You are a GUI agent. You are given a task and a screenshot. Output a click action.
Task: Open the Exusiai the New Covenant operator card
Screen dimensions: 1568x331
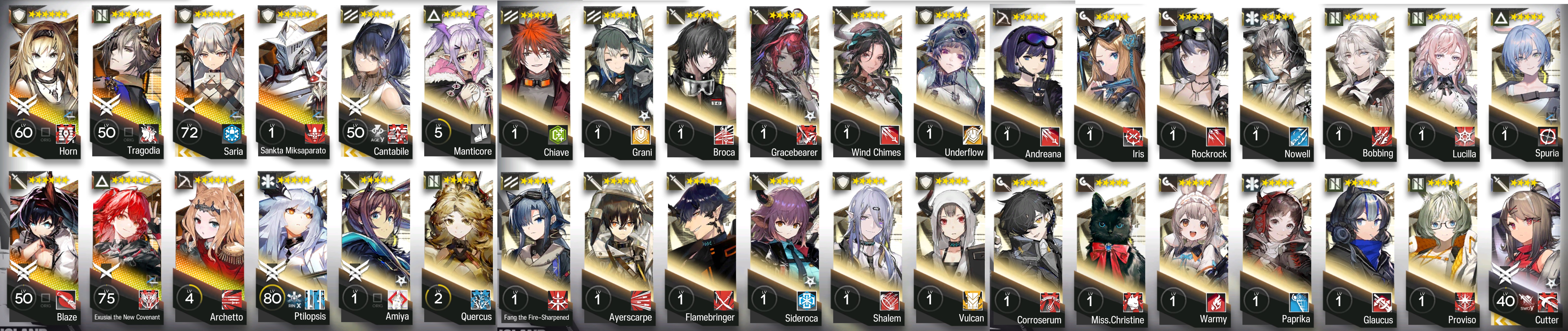pyautogui.click(x=127, y=247)
